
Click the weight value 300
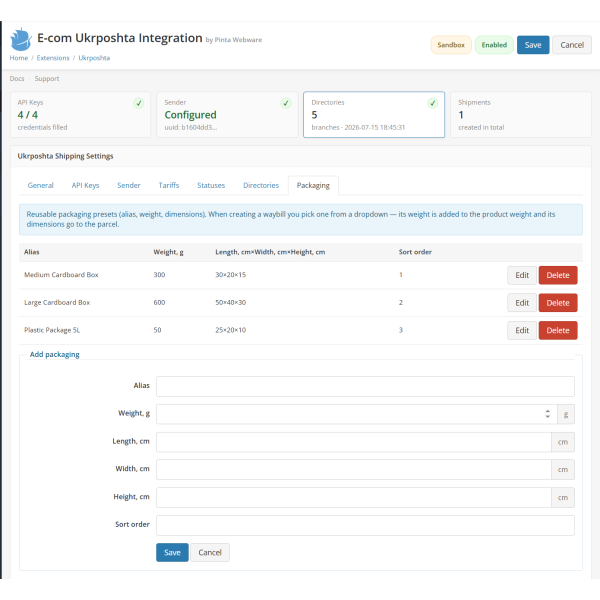(159, 275)
